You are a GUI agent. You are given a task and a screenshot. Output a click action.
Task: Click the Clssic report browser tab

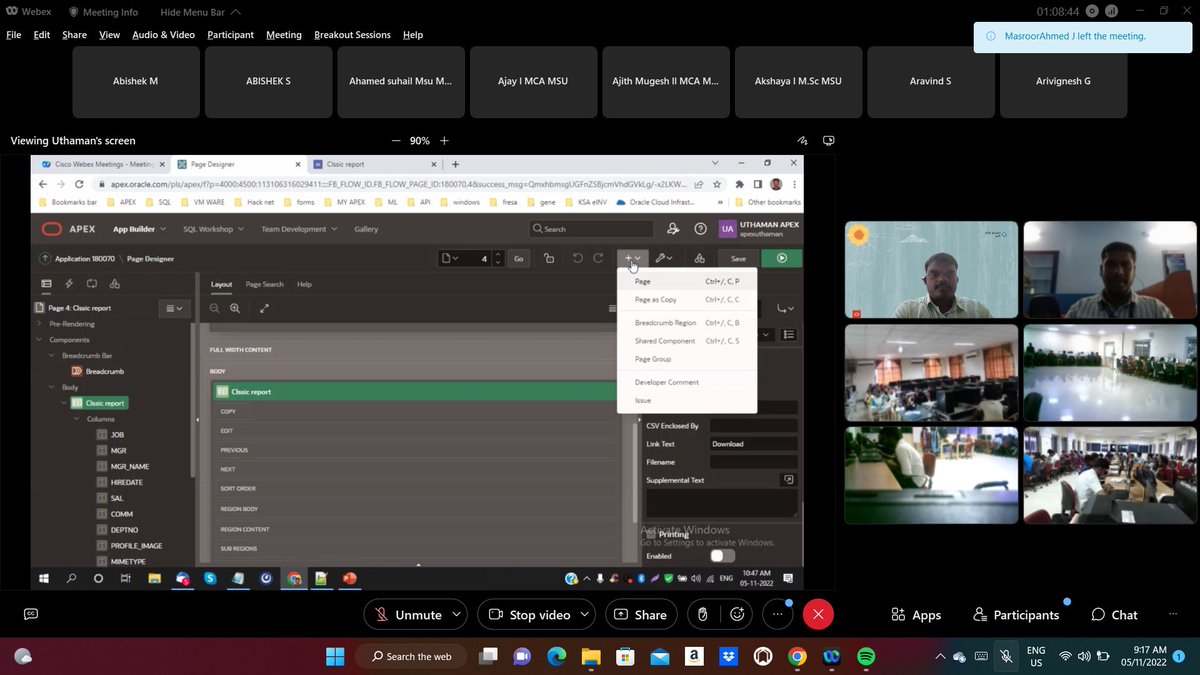click(x=372, y=164)
